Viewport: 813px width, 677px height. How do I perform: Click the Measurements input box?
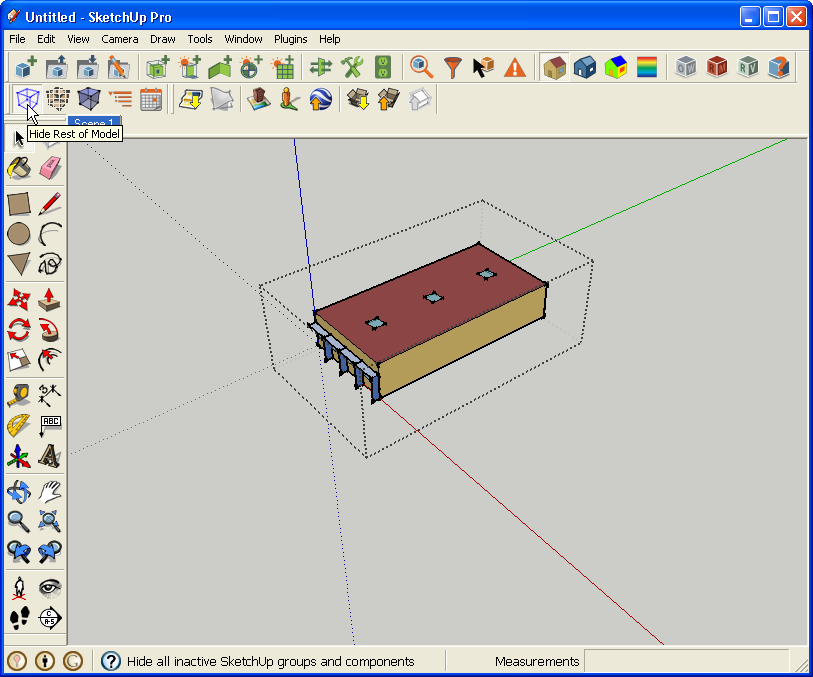(685, 661)
